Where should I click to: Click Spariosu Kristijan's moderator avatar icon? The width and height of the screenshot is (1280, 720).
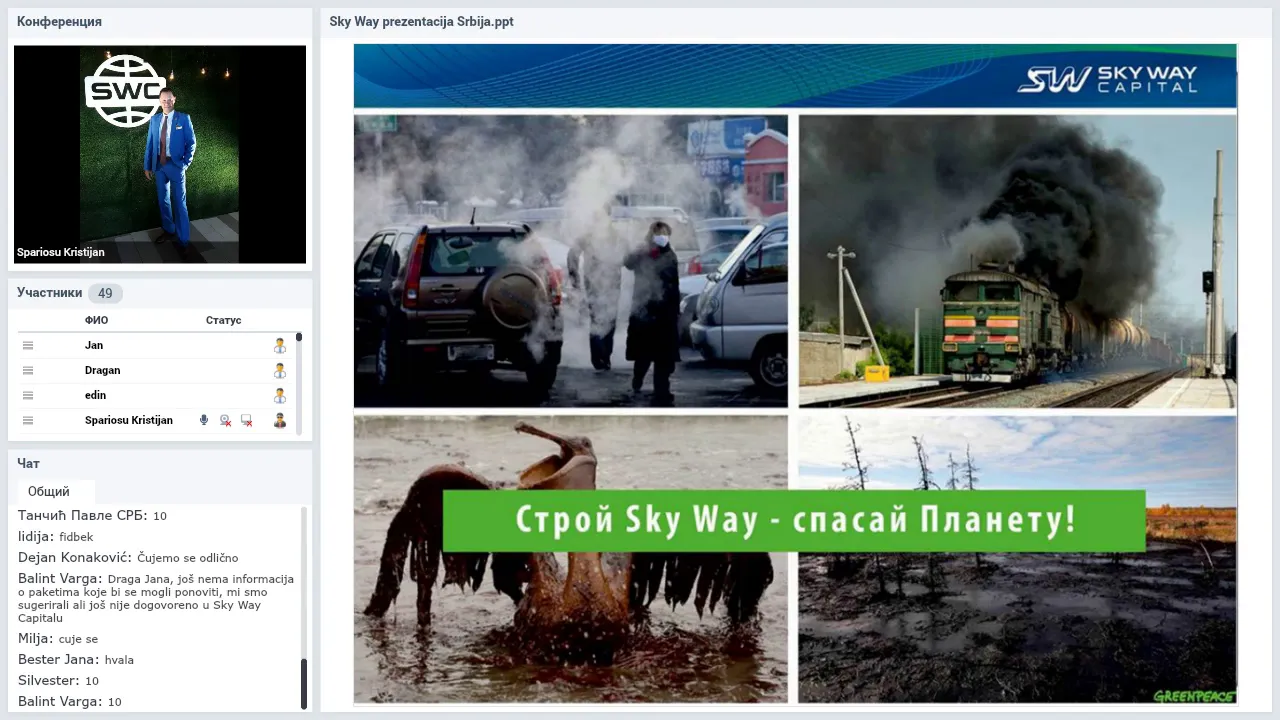click(x=280, y=420)
